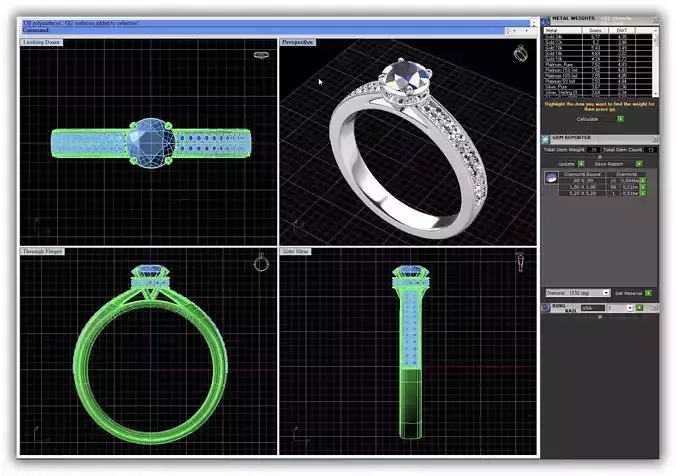This screenshot has width=676, height=476.
Task: Click the Ring Rail panel icon
Action: coord(546,307)
